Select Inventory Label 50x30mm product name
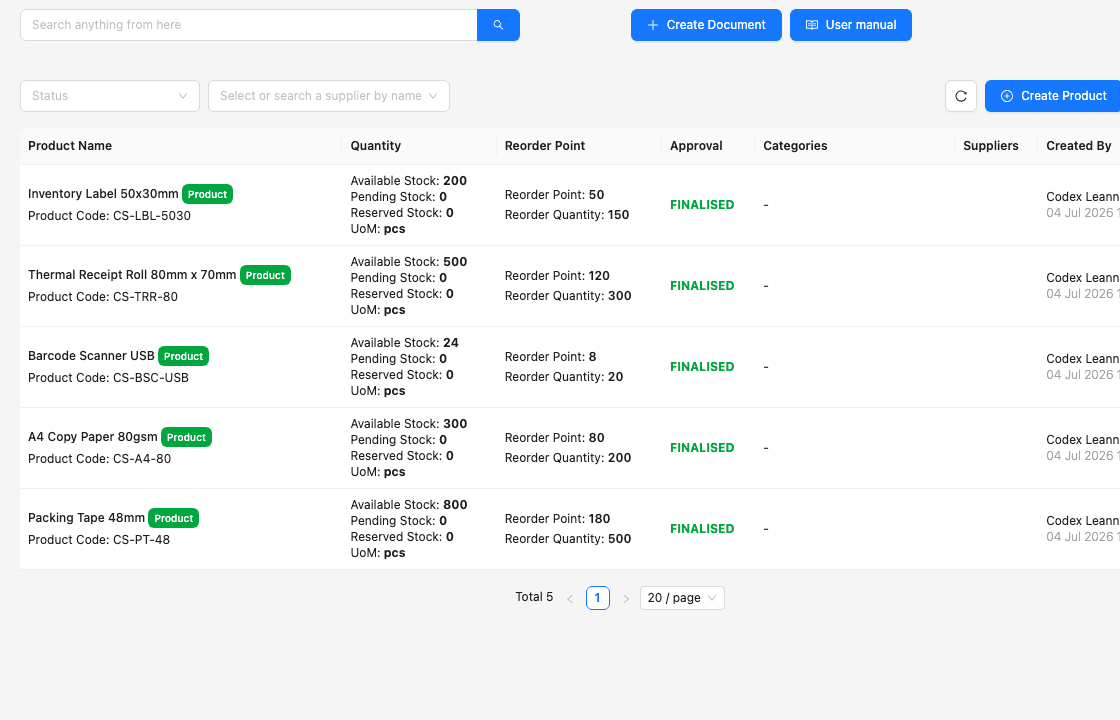 [103, 194]
